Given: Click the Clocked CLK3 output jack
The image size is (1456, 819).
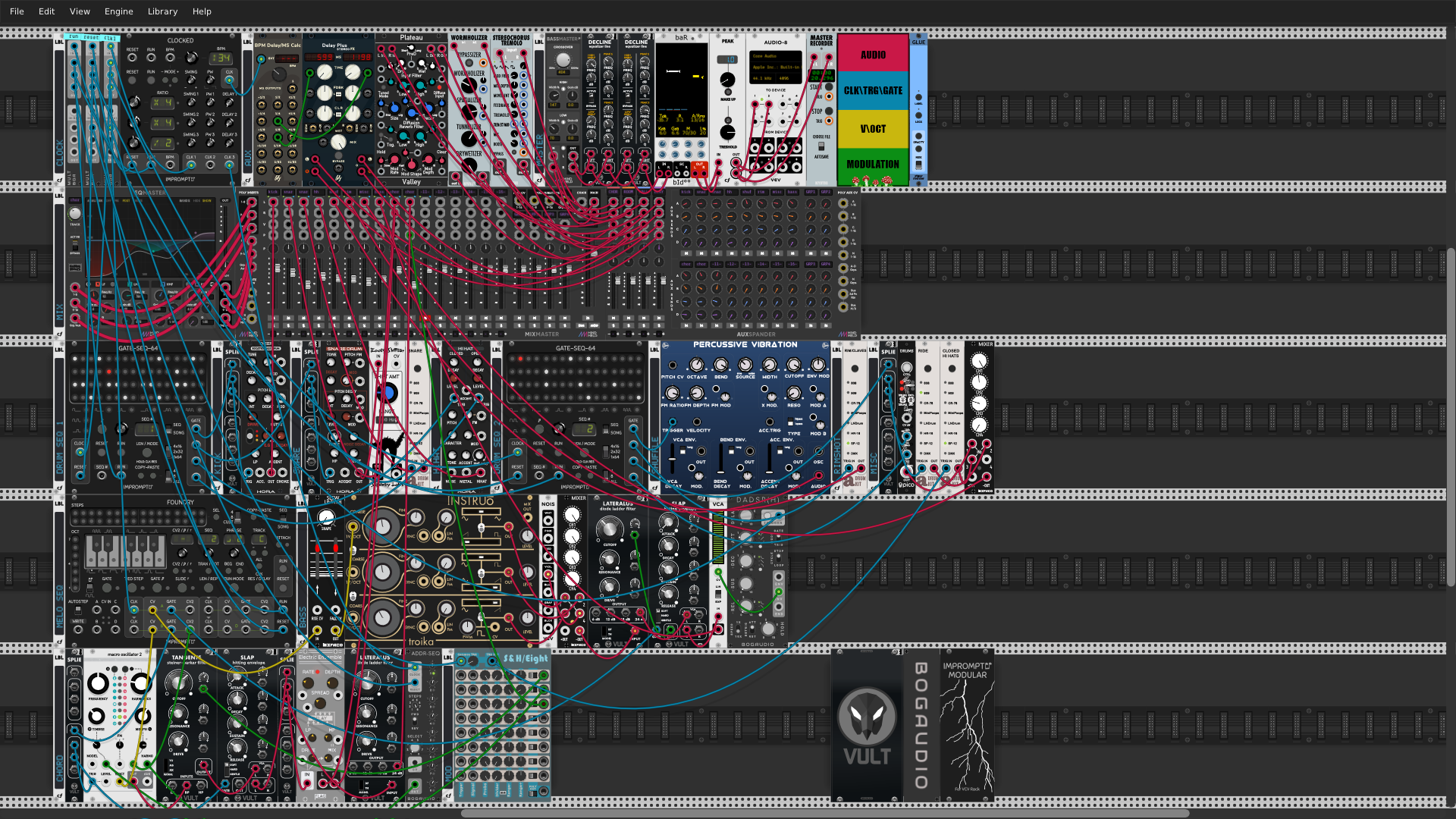Looking at the screenshot, I should (229, 165).
